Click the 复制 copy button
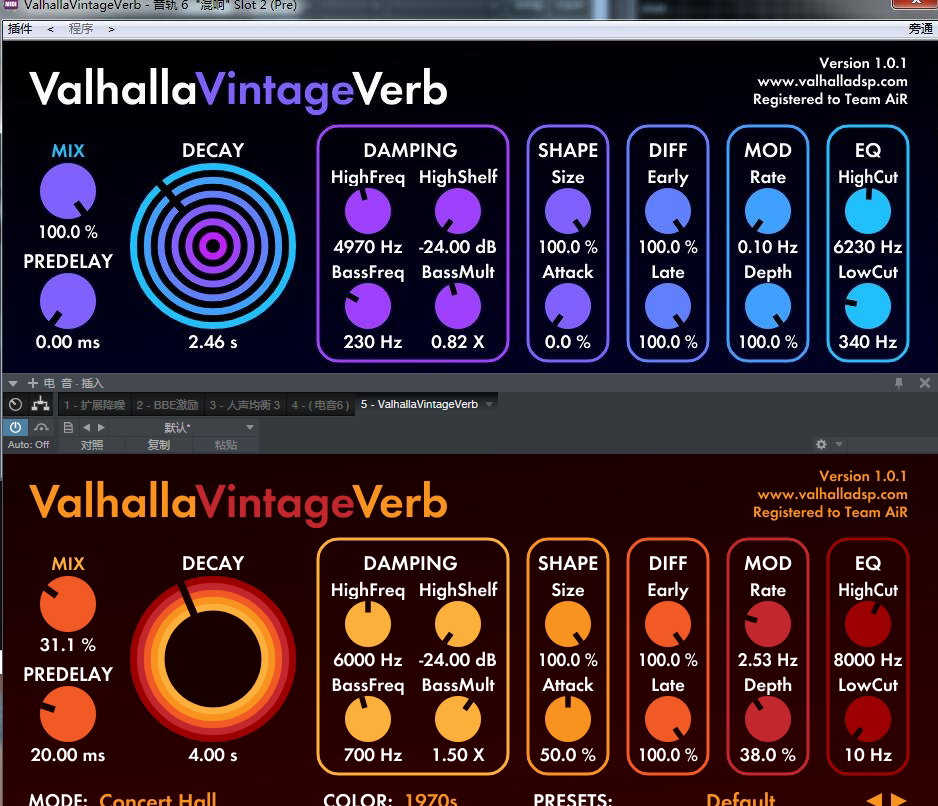The width and height of the screenshot is (938, 806). (159, 445)
